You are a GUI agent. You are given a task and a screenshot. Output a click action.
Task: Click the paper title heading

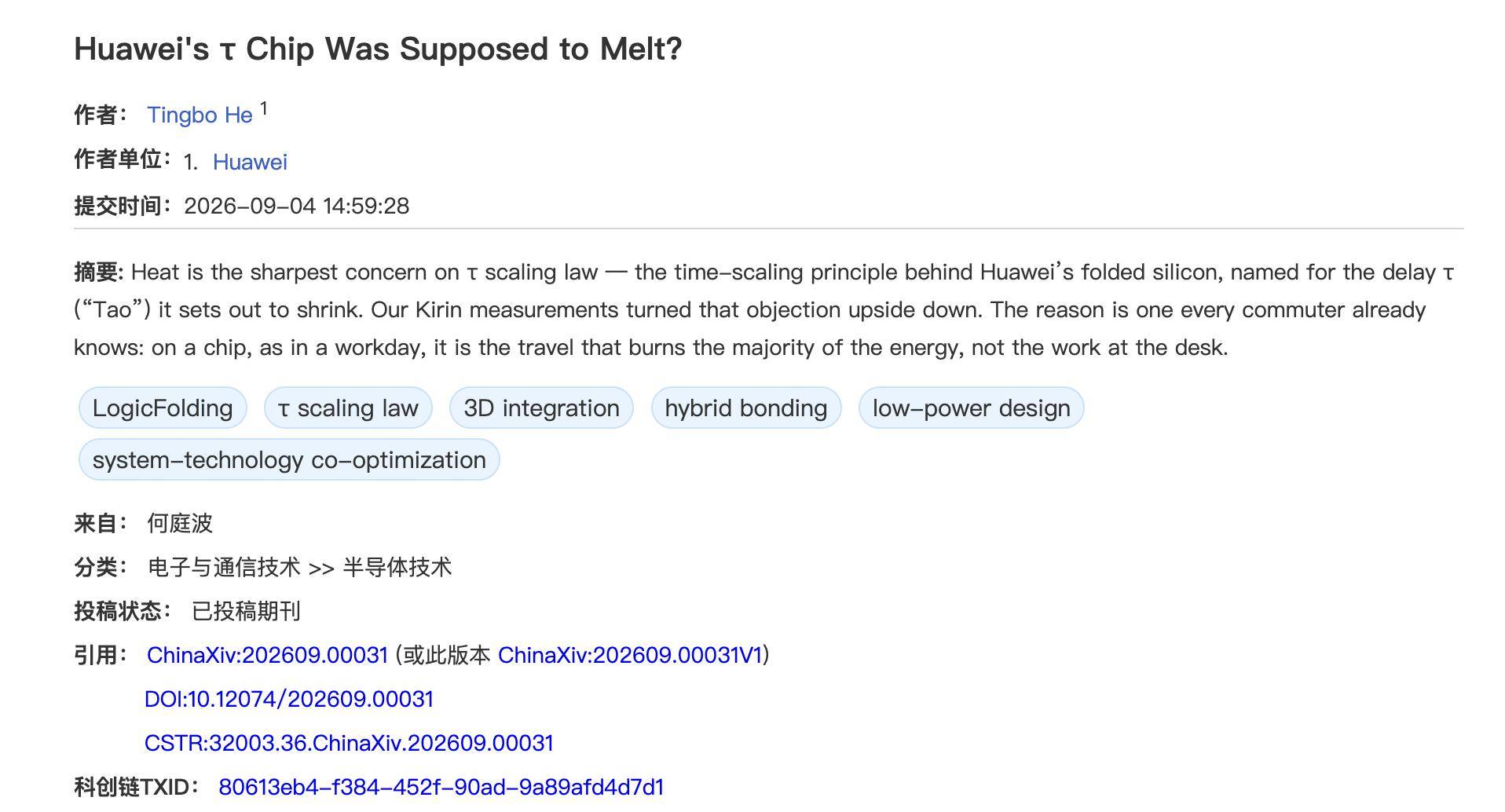378,49
